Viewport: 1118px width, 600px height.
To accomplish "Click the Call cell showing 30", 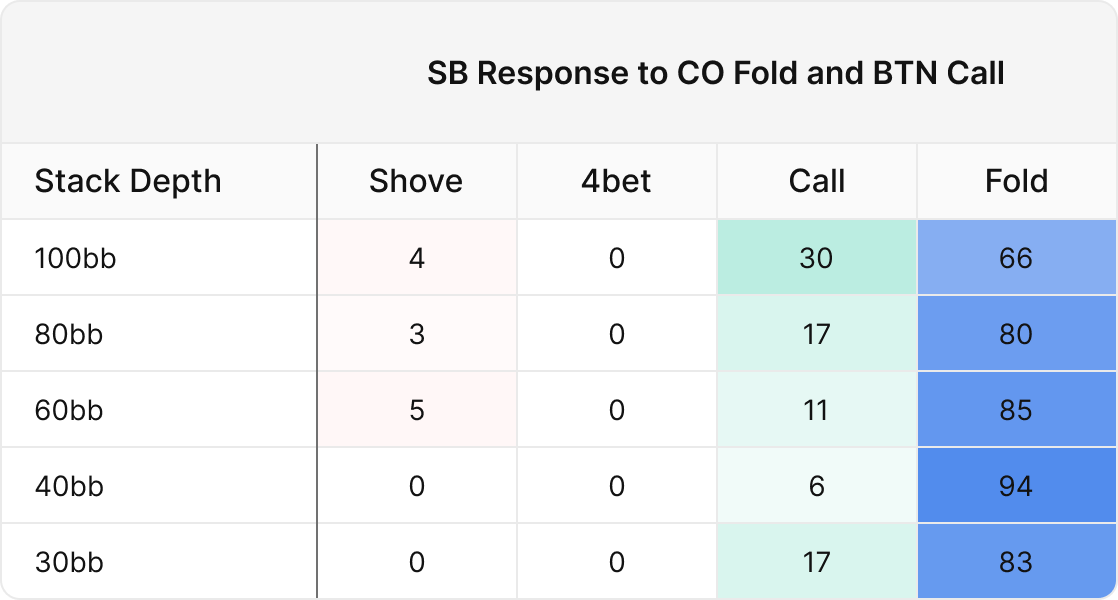I will (816, 258).
